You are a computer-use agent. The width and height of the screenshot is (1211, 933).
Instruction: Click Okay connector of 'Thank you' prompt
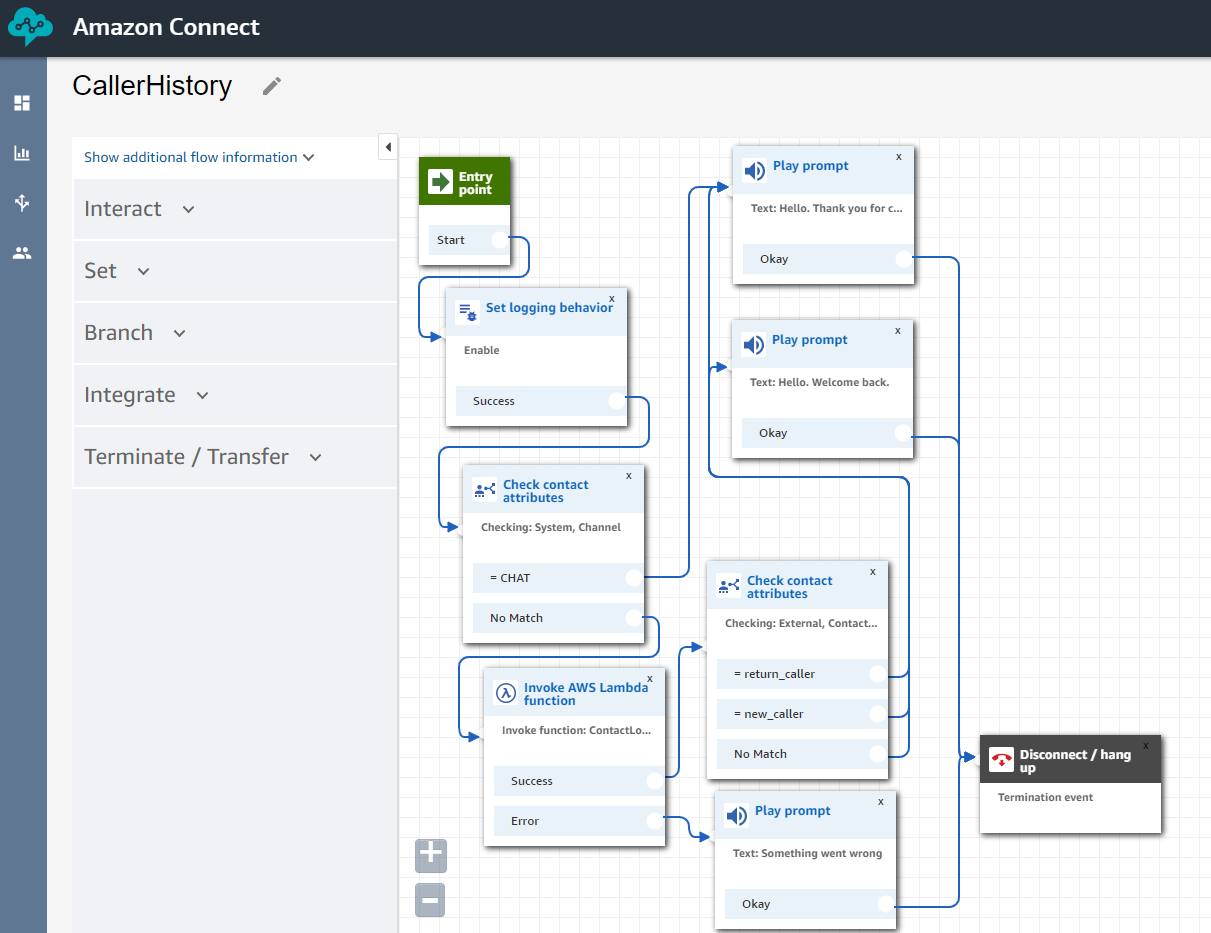coord(904,259)
